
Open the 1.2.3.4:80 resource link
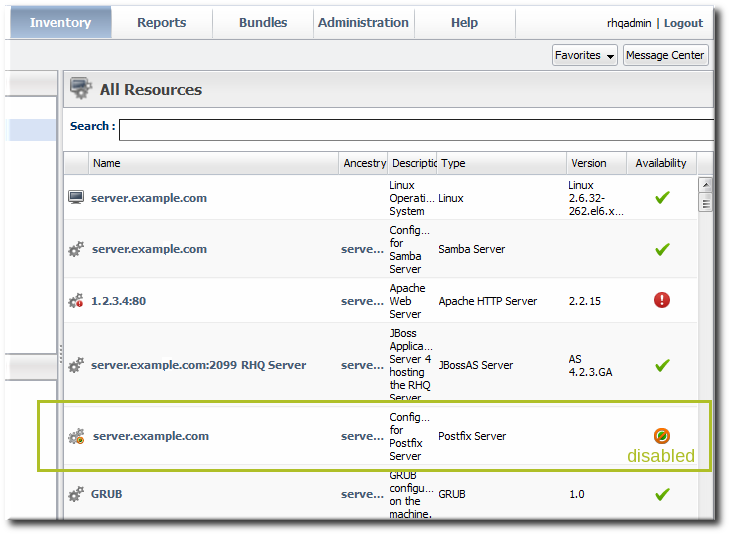point(118,301)
